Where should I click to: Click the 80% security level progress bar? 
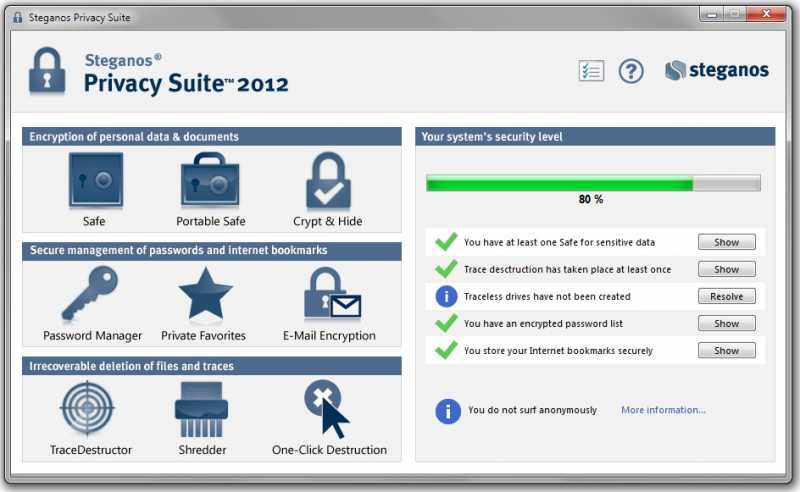coord(593,183)
